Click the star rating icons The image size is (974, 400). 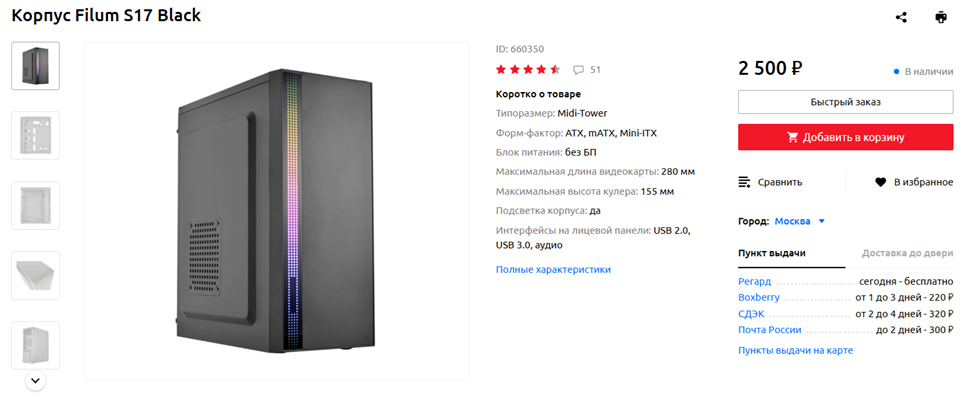528,70
